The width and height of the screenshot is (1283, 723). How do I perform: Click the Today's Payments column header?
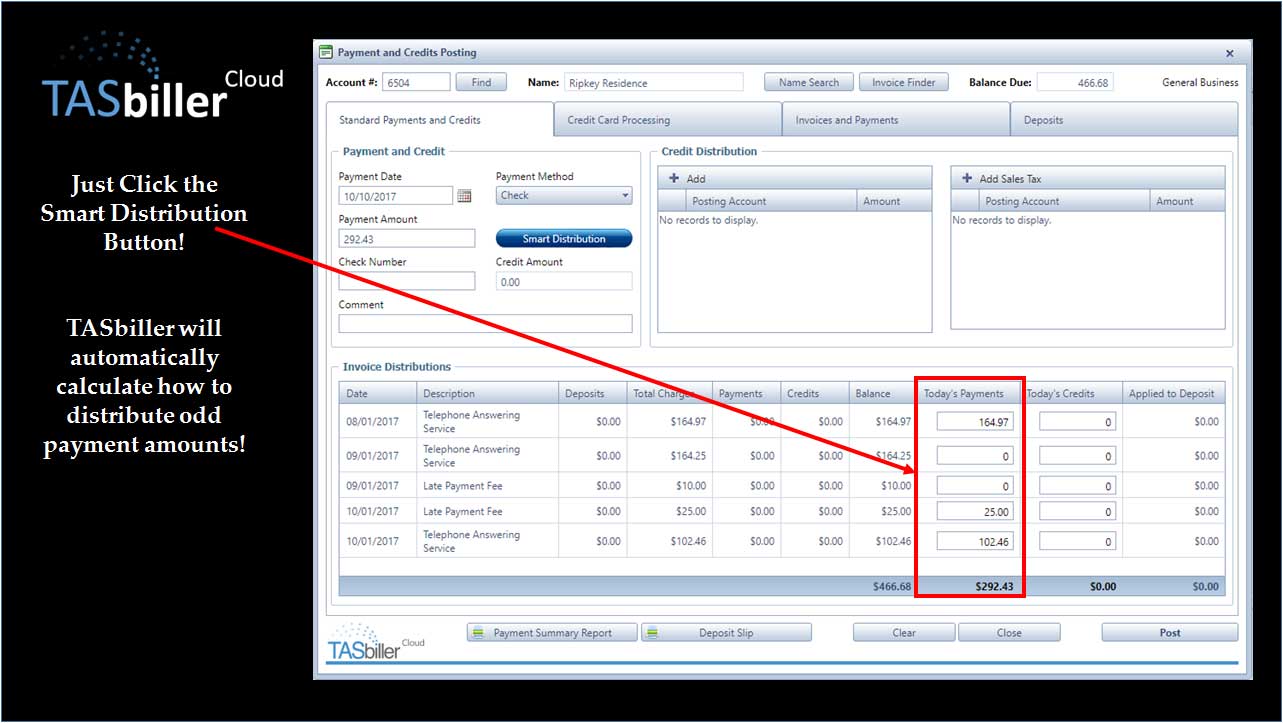pos(969,393)
